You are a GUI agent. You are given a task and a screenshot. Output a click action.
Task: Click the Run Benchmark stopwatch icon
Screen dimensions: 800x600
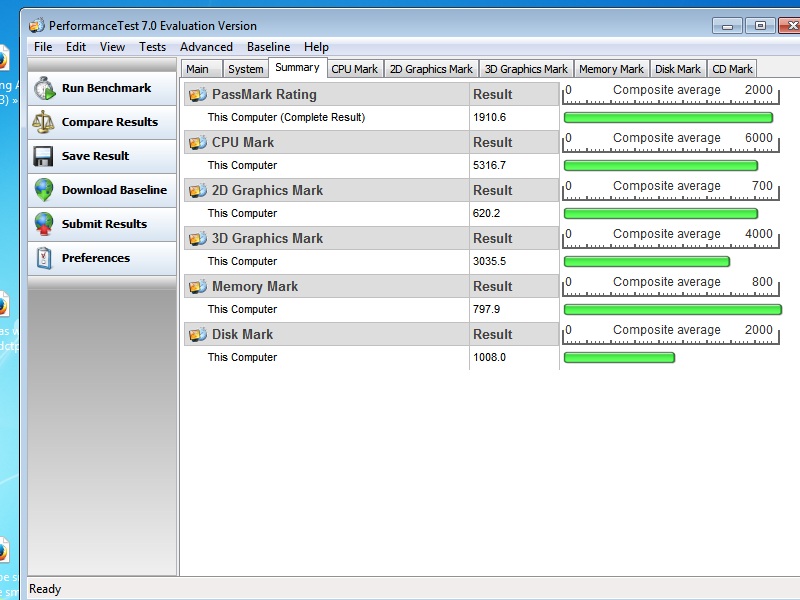tap(44, 88)
